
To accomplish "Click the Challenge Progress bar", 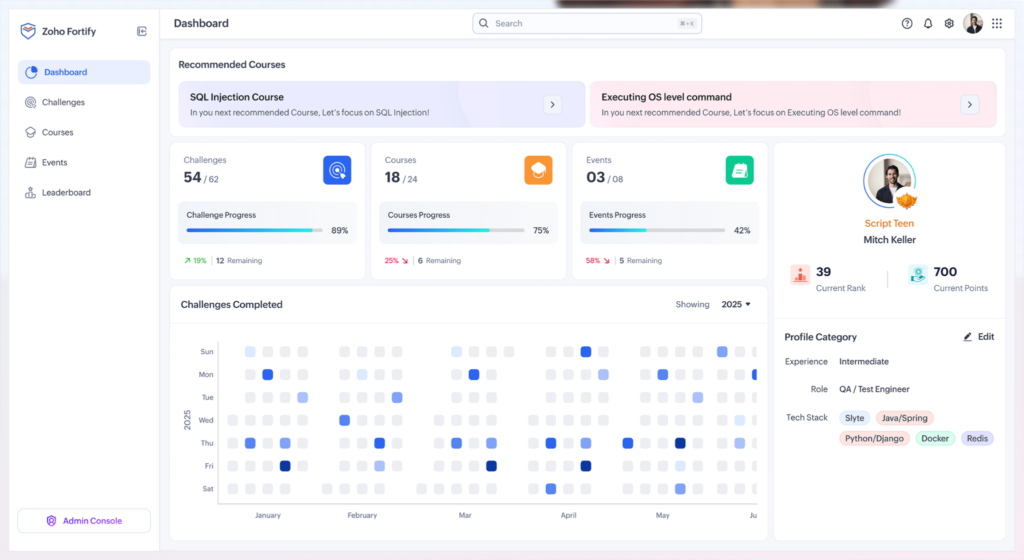I will (x=255, y=230).
